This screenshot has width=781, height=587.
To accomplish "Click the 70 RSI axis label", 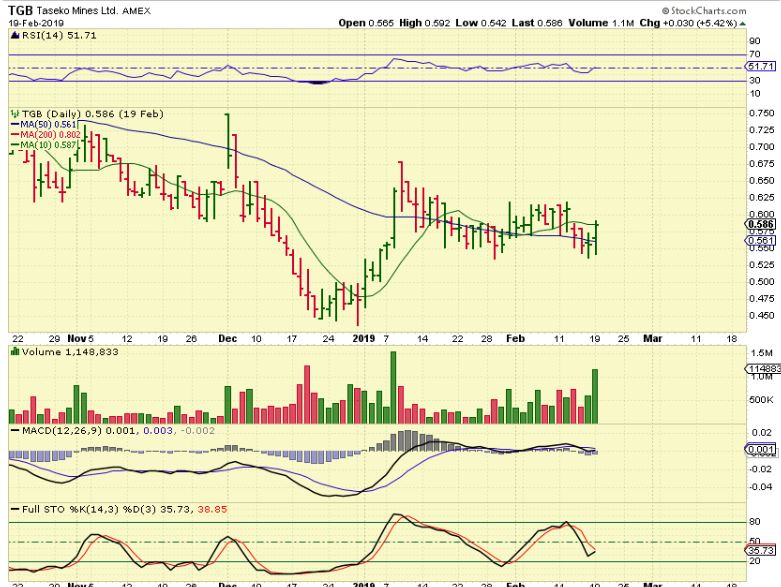I will [755, 54].
